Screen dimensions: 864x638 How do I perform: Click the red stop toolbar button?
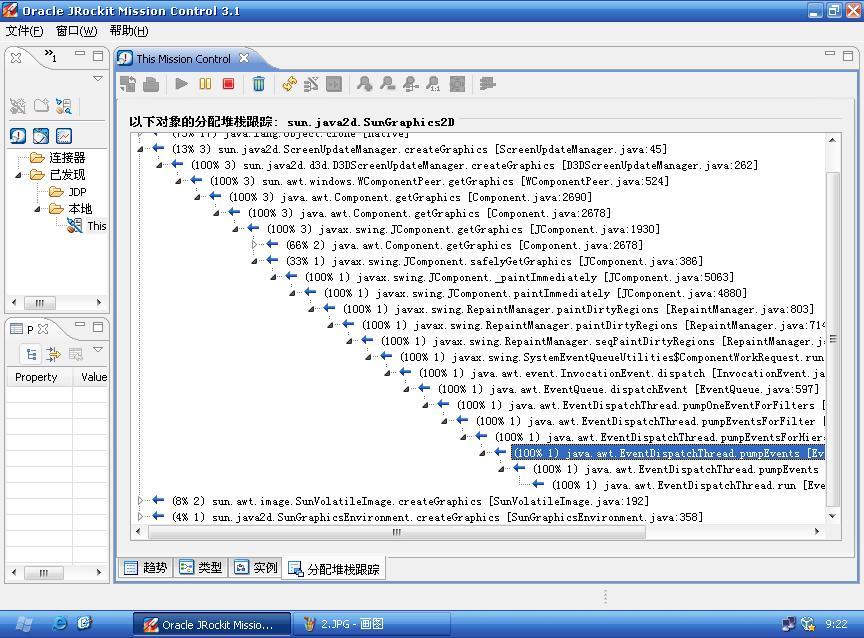tap(228, 84)
